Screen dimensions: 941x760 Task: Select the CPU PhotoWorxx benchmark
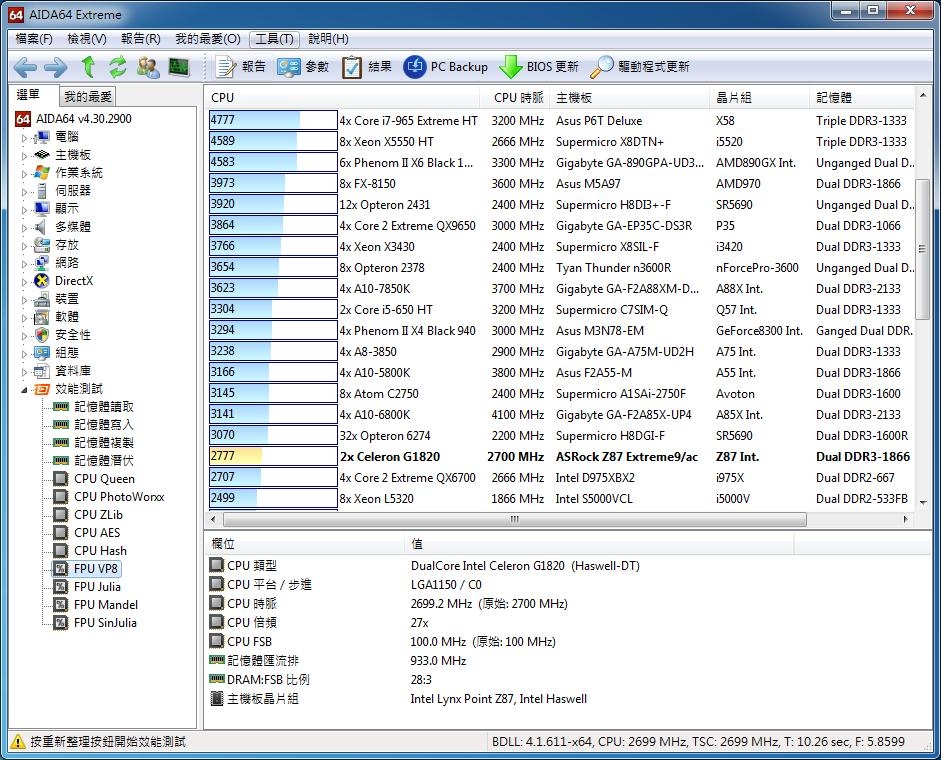tap(119, 497)
